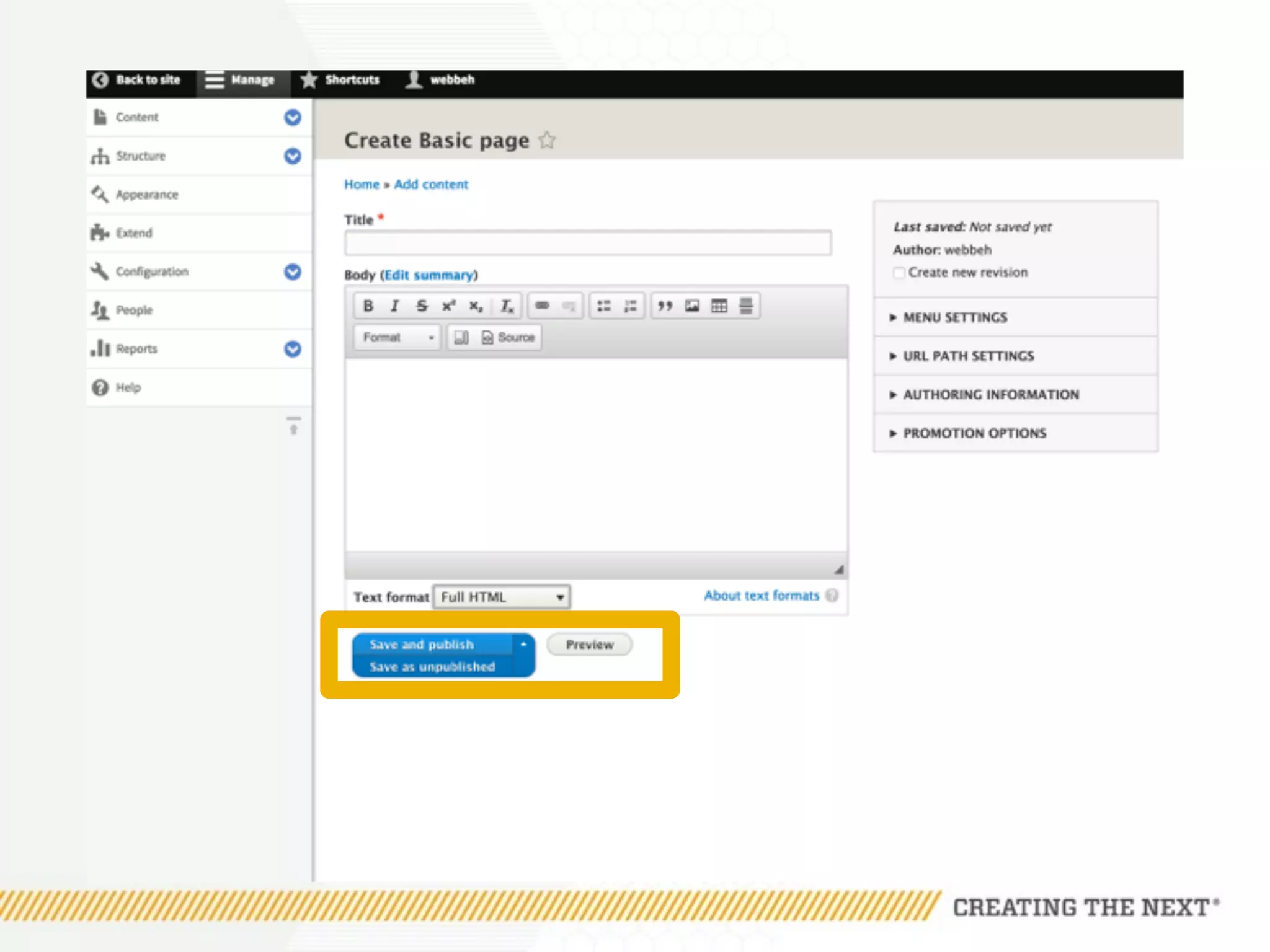
Task: Expand the Content menu arrow in sidebar
Action: click(293, 118)
